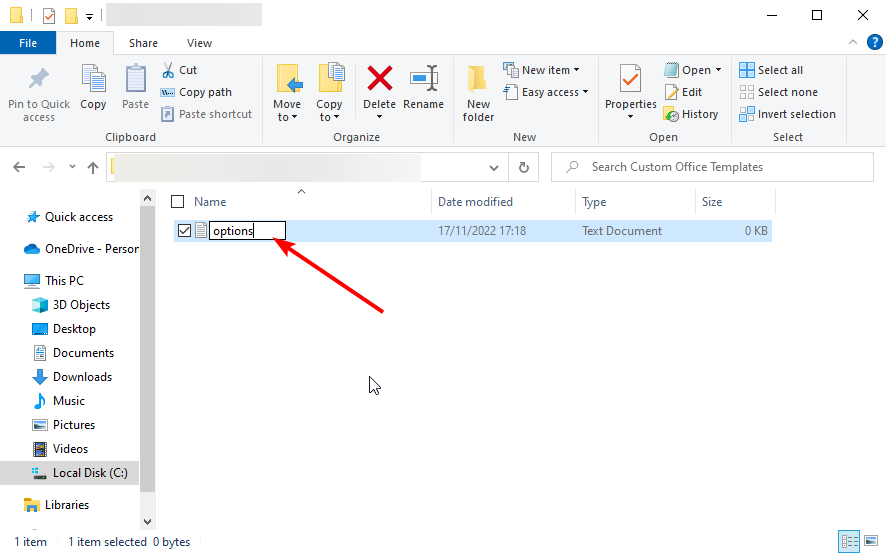Open Documents in navigation pane
Screen dimensions: 886x554
[x=73, y=353]
